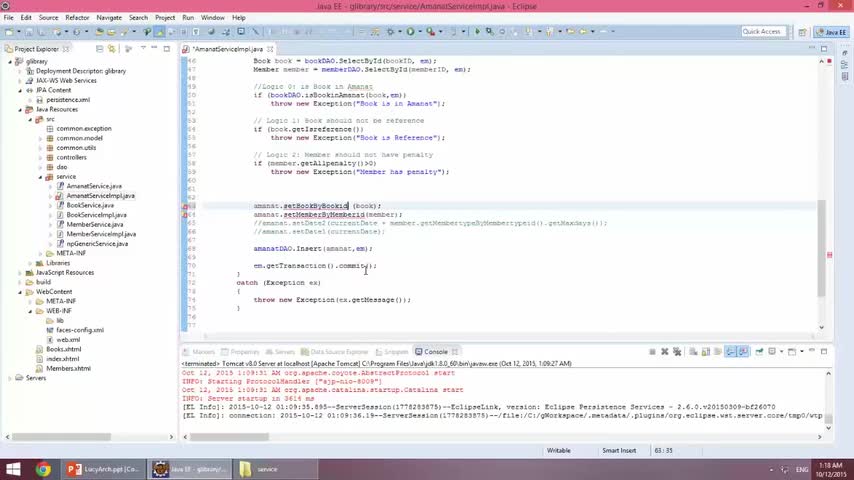Switch to the Data Source Explorer tab
The width and height of the screenshot is (854, 480).
334,352
